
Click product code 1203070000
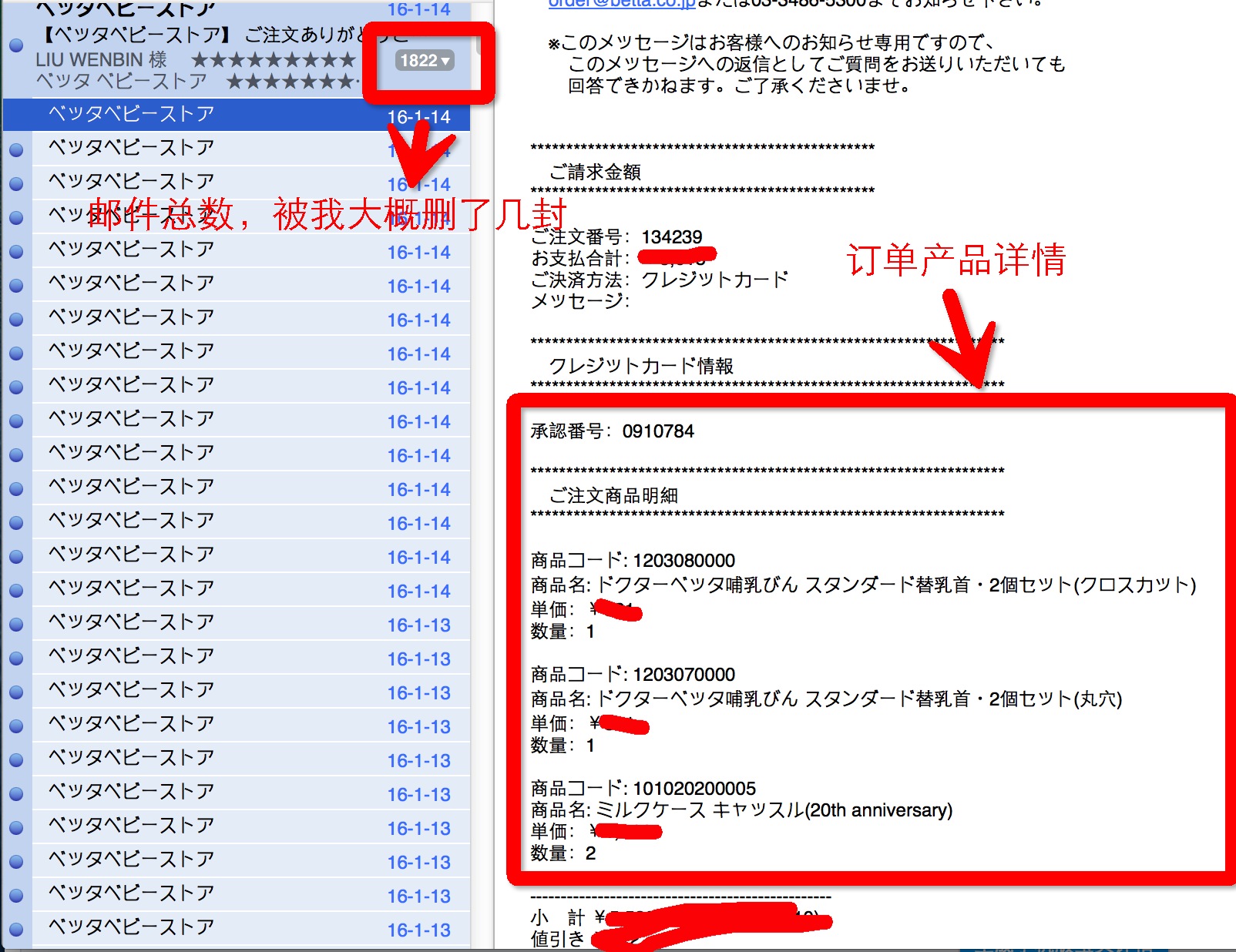[683, 674]
